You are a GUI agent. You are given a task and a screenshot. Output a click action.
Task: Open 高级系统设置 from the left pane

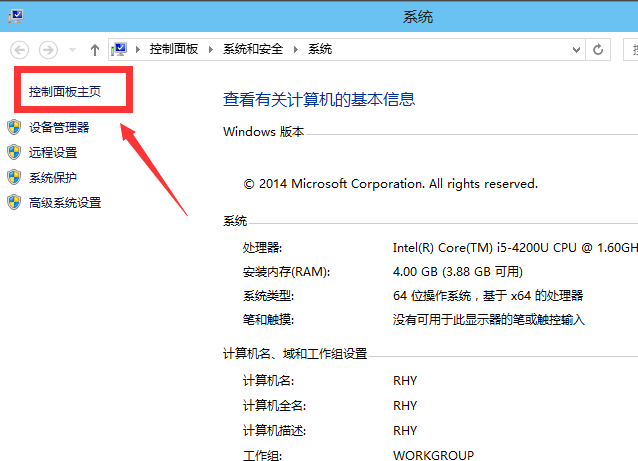tap(65, 203)
